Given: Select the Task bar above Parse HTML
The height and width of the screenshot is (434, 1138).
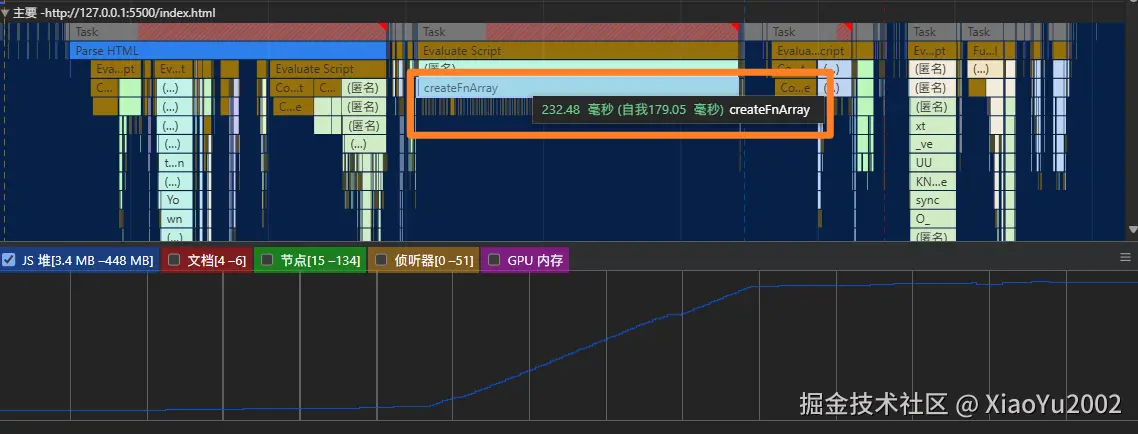Looking at the screenshot, I should (x=228, y=32).
